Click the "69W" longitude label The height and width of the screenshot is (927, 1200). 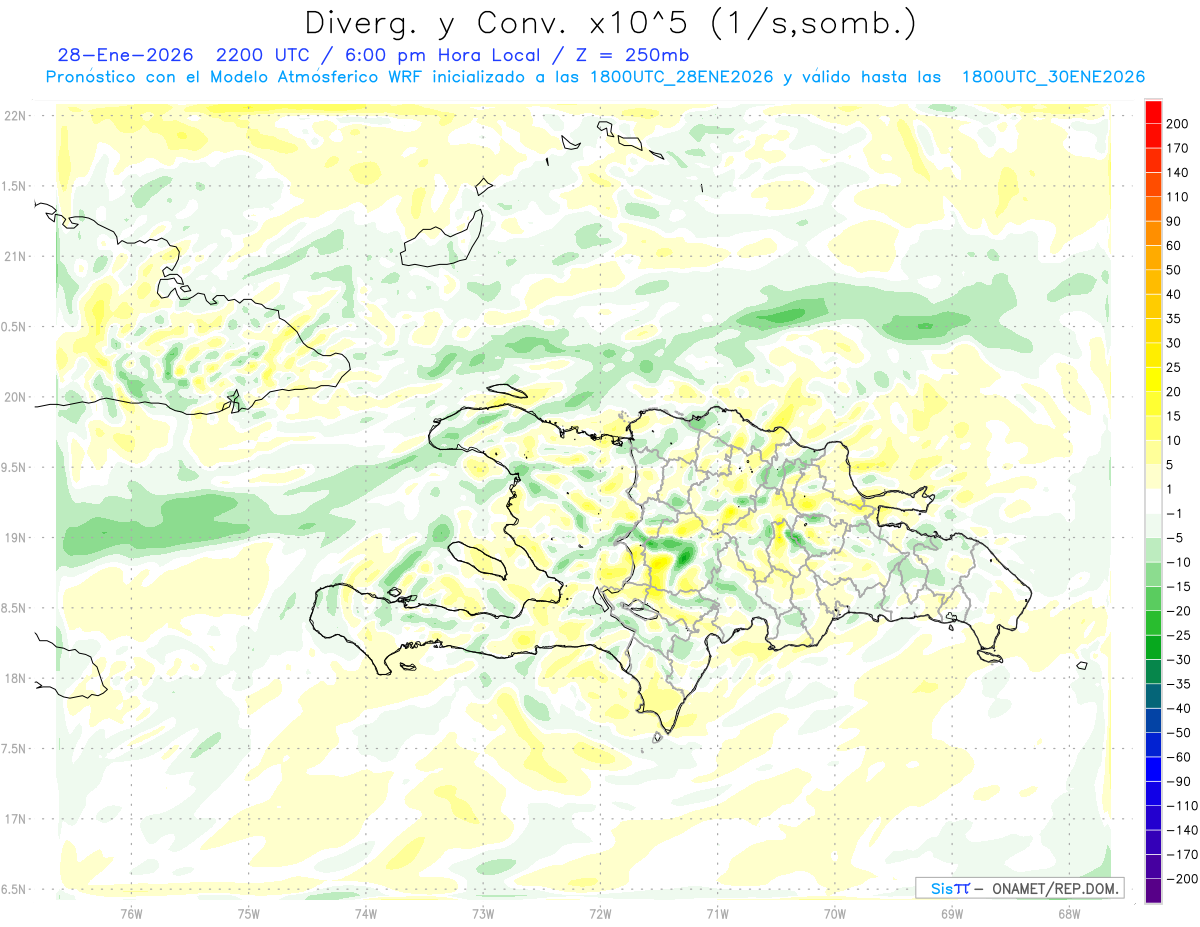[952, 913]
